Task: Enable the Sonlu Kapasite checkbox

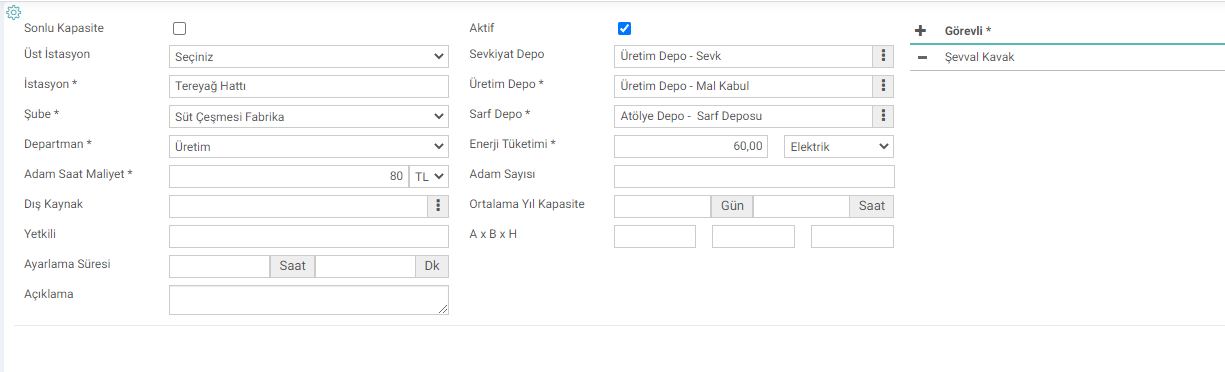Action: coord(180,29)
